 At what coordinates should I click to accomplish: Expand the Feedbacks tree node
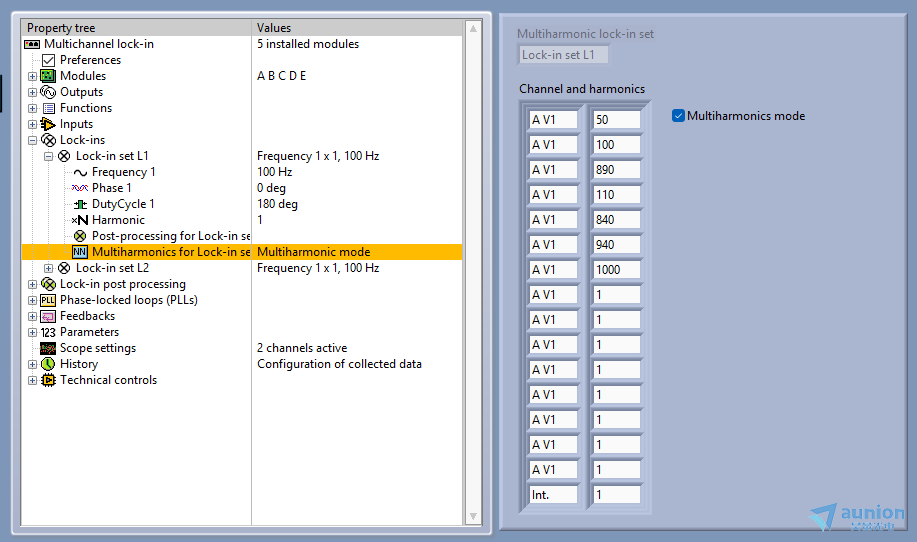coord(32,316)
